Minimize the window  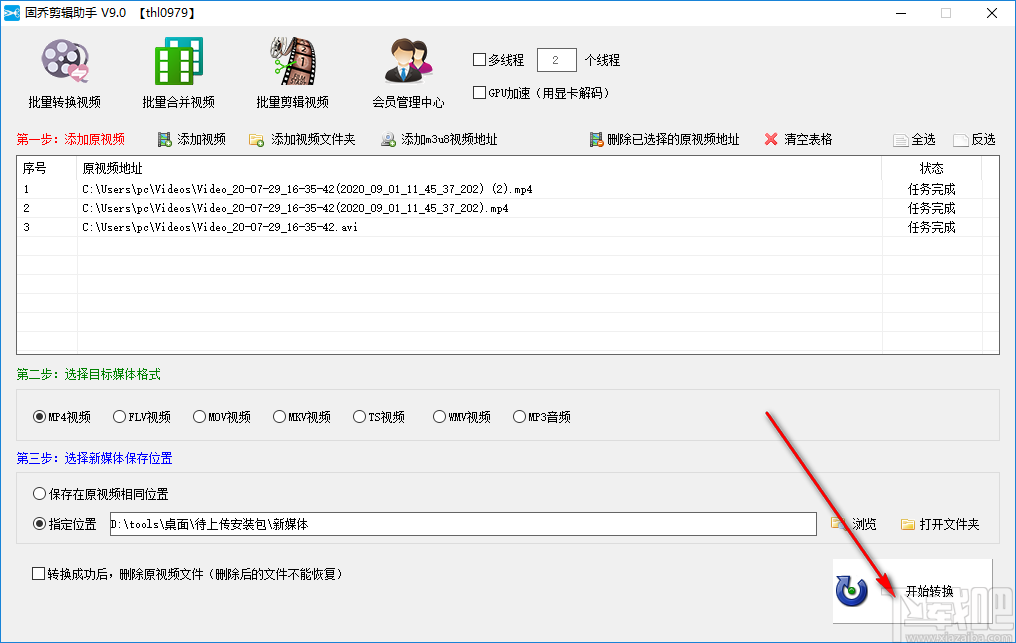[x=901, y=13]
